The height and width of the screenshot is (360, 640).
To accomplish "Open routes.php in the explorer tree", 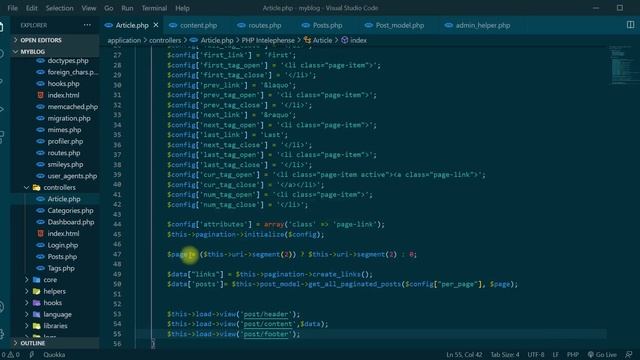I will coord(64,153).
